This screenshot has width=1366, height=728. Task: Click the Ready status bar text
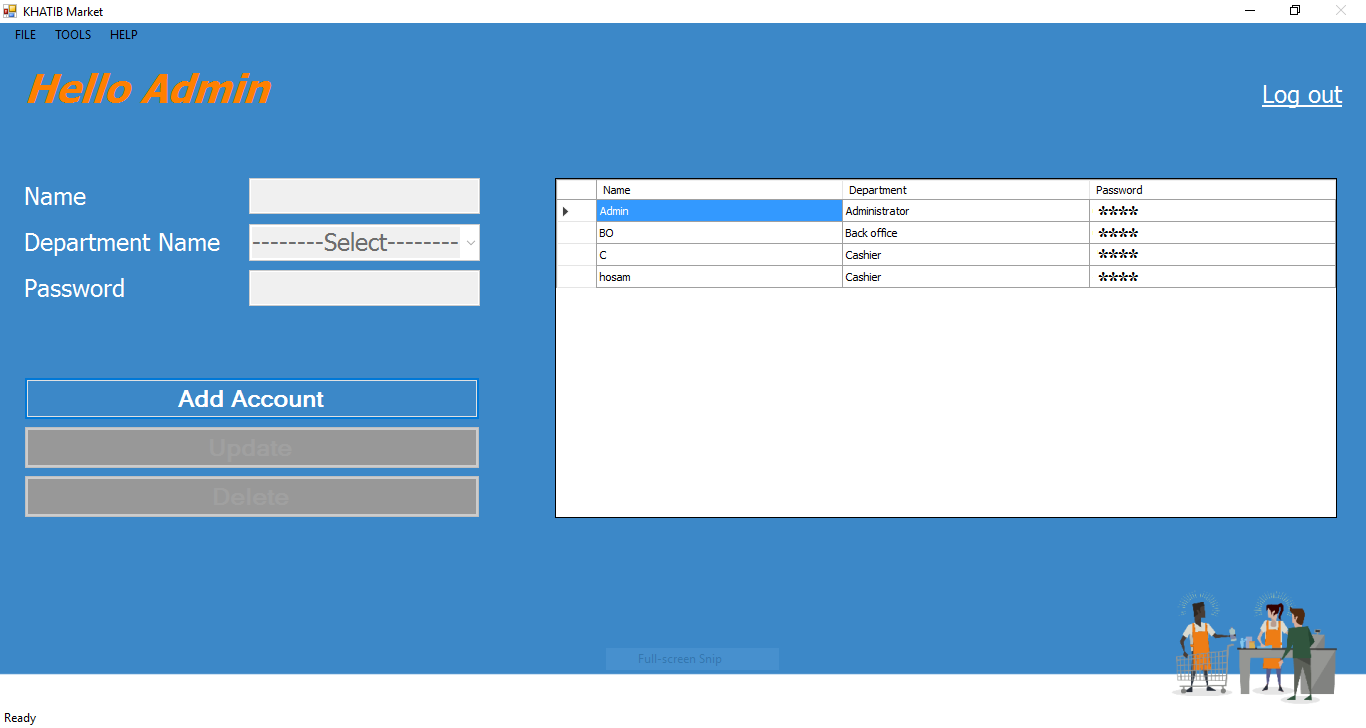20,718
